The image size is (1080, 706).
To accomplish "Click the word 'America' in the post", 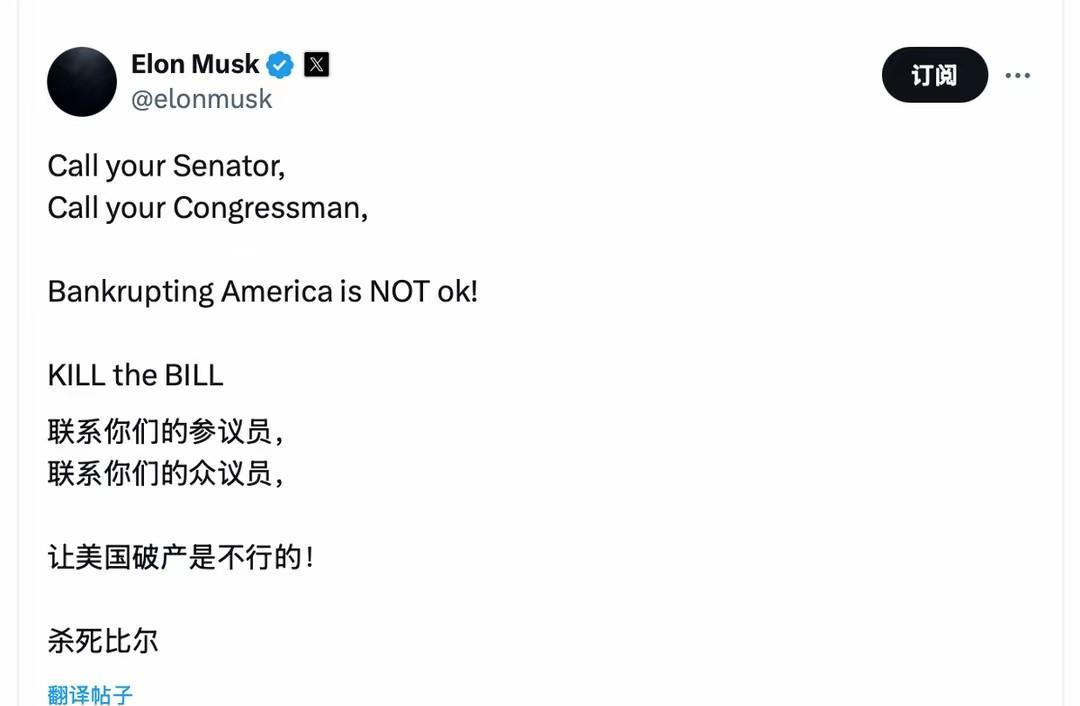I will (x=277, y=292).
